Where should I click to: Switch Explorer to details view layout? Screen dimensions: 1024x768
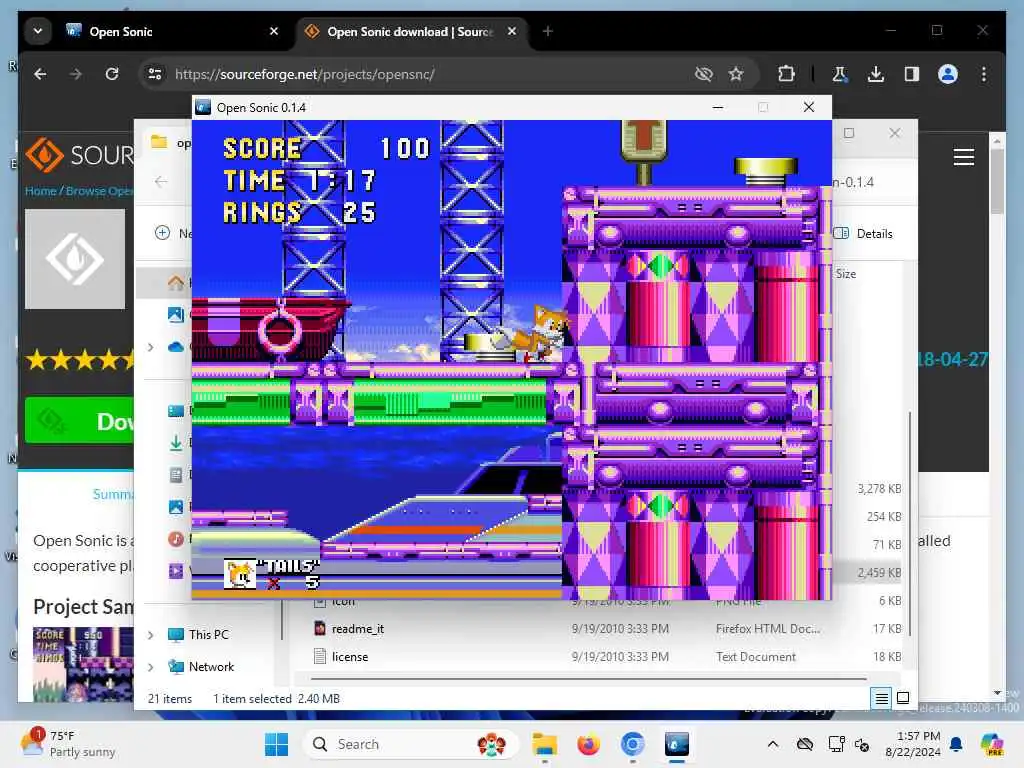881,698
